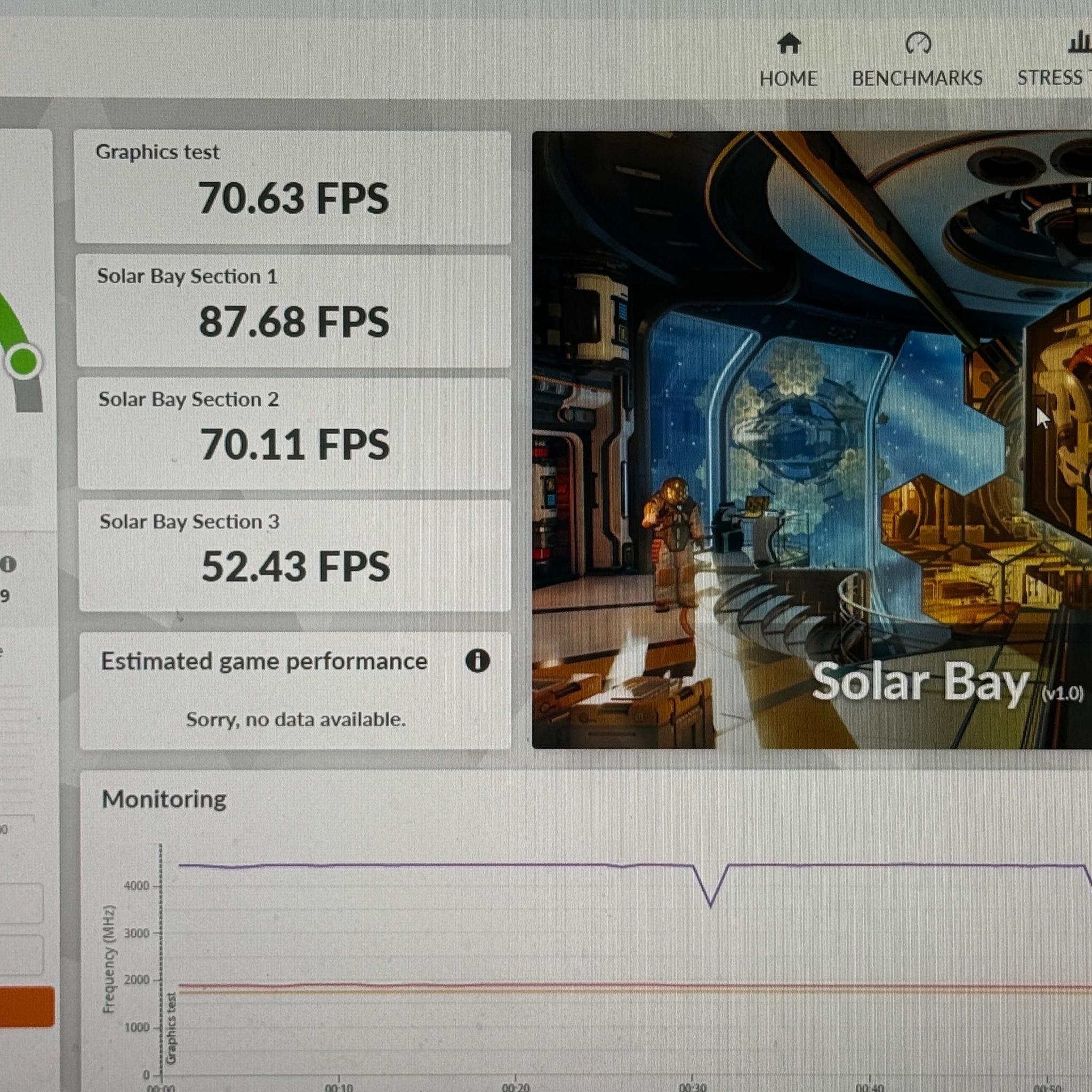
Task: Click the 4000 value on the frequency axis
Action: pyautogui.click(x=136, y=886)
